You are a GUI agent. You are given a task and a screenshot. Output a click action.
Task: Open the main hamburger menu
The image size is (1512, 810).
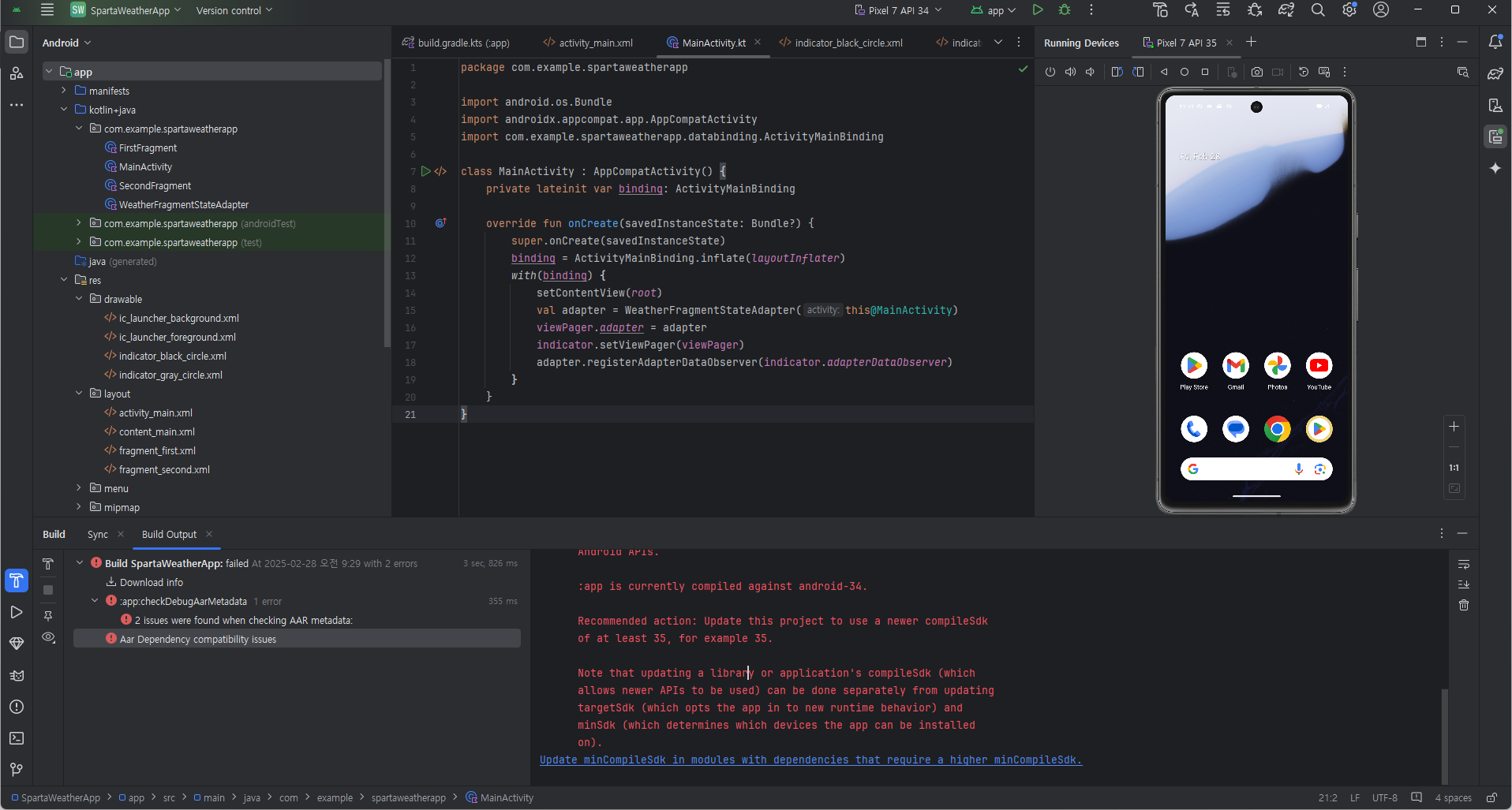(x=47, y=10)
